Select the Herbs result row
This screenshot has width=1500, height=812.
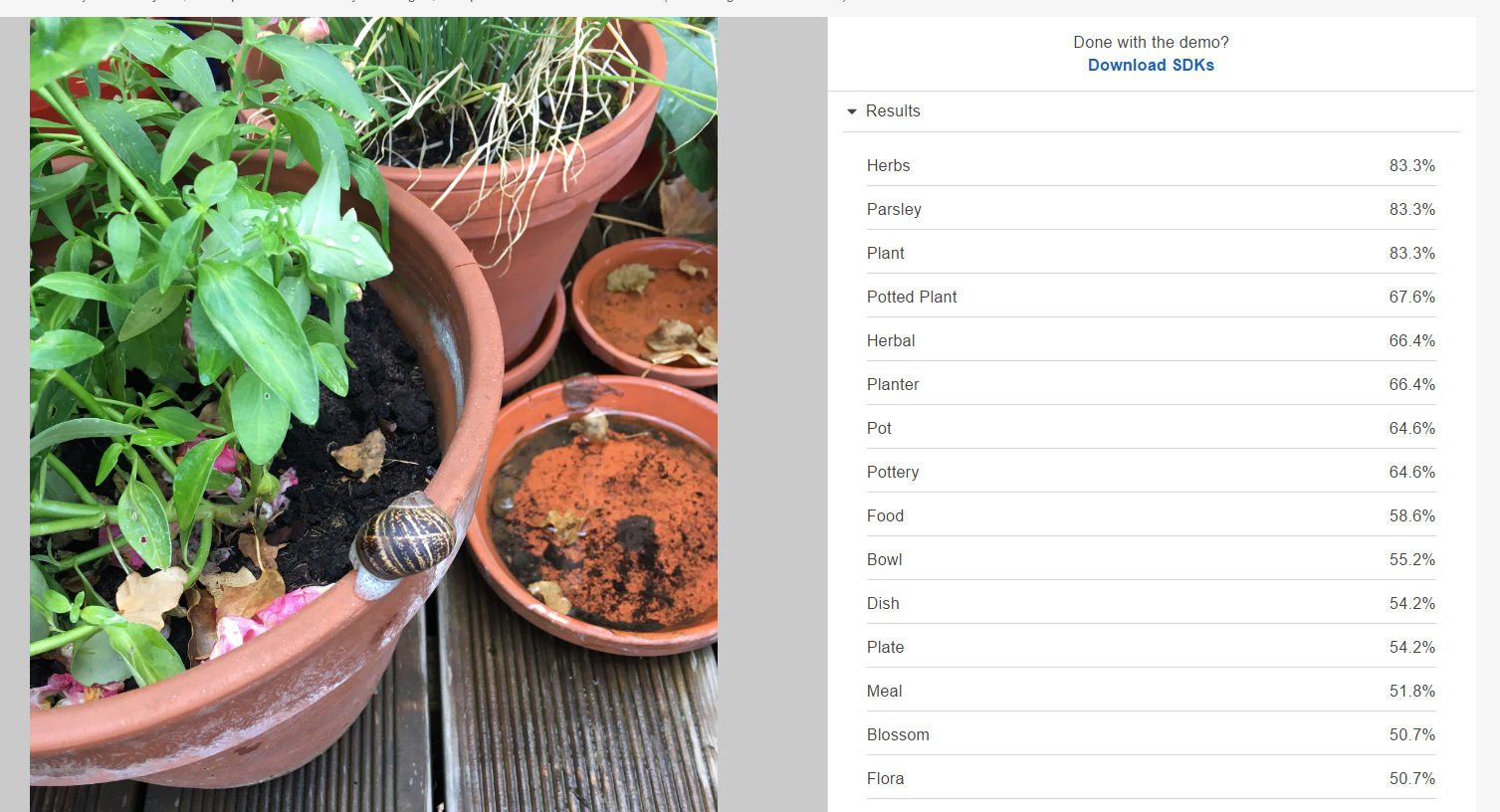(1151, 165)
